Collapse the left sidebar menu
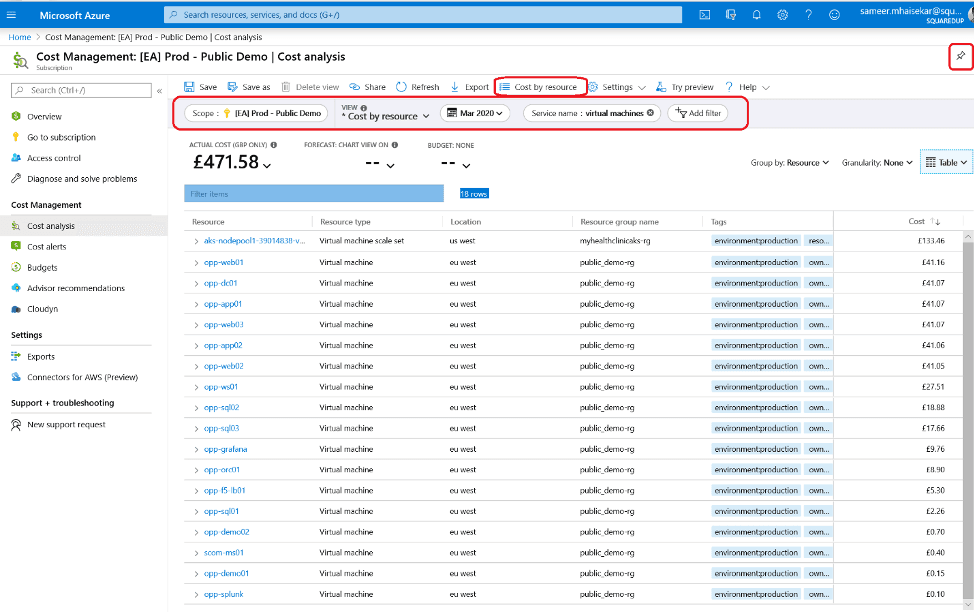The width and height of the screenshot is (974, 612). point(160,91)
